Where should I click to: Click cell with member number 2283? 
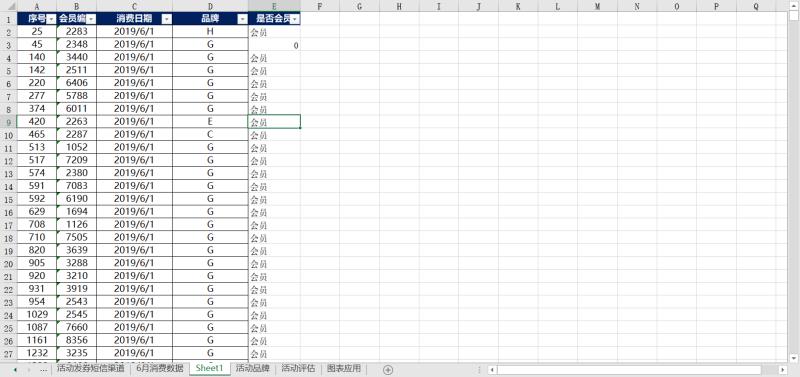[x=77, y=32]
